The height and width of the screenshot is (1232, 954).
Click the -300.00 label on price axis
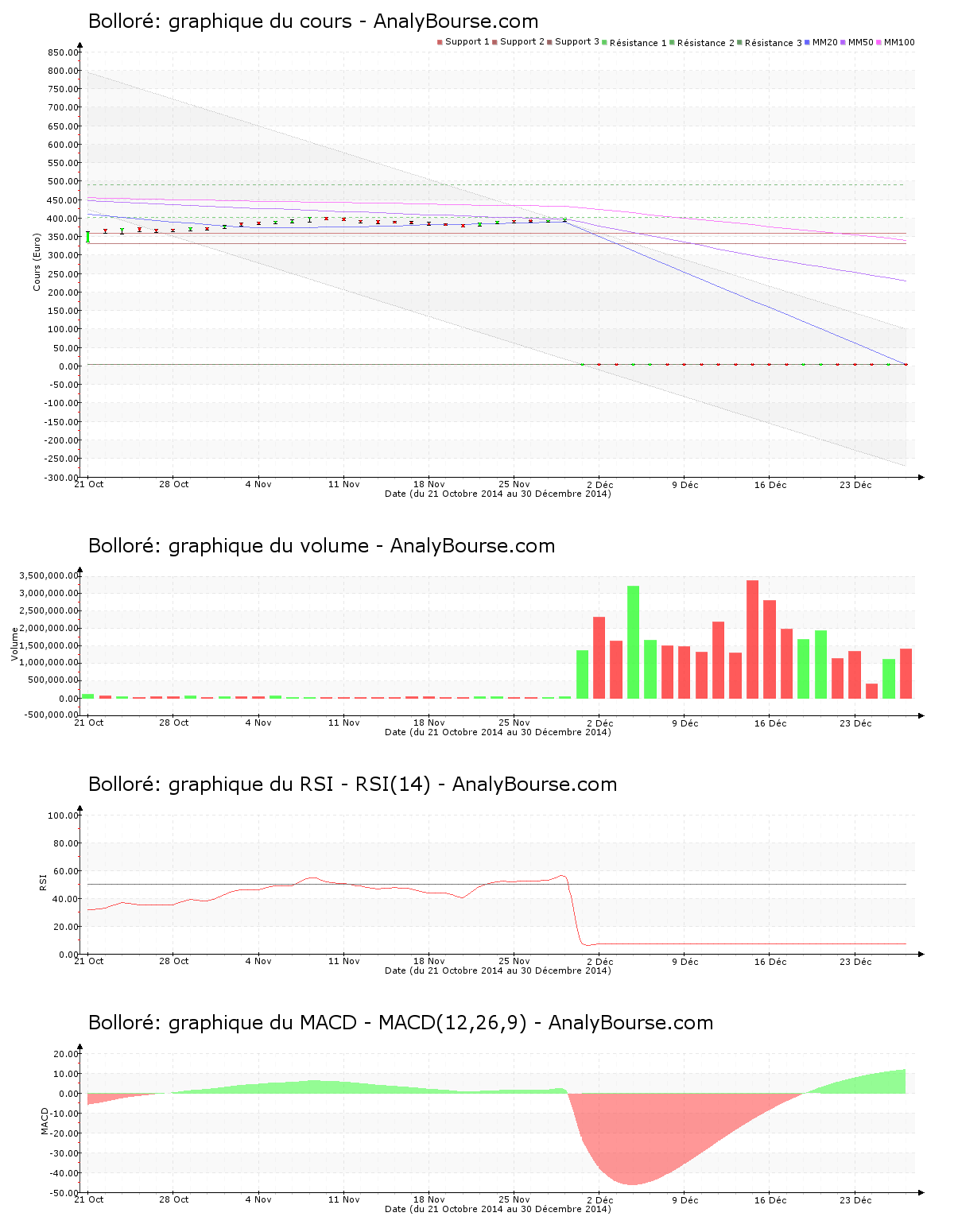62,478
